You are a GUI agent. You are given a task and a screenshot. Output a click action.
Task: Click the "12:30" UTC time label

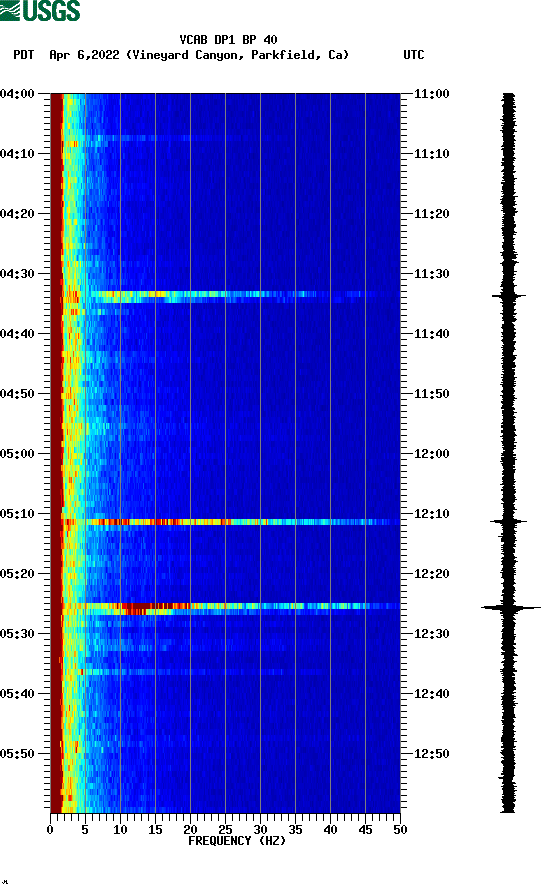click(x=432, y=634)
